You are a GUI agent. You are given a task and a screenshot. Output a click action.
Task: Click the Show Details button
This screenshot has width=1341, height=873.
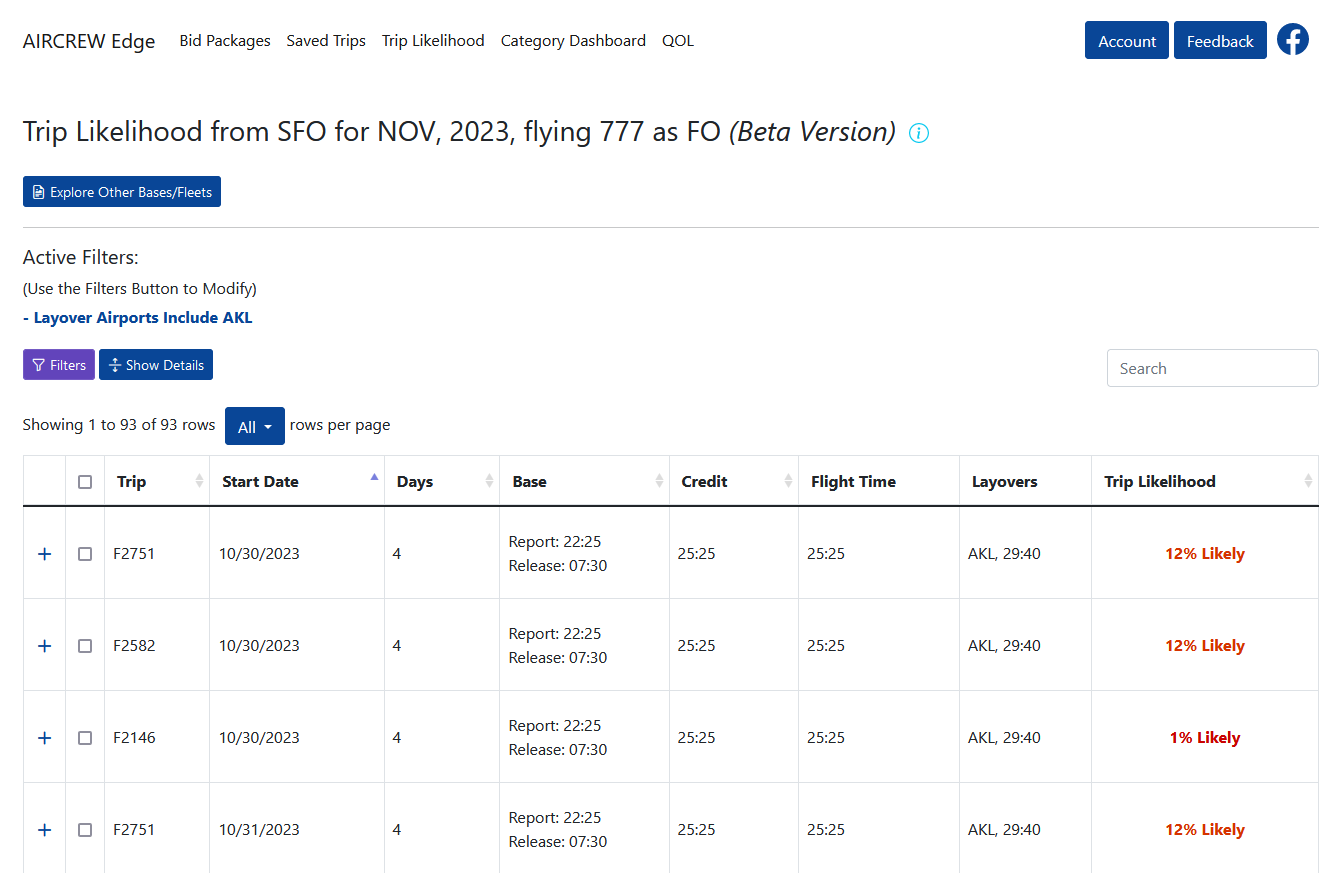[x=156, y=365]
